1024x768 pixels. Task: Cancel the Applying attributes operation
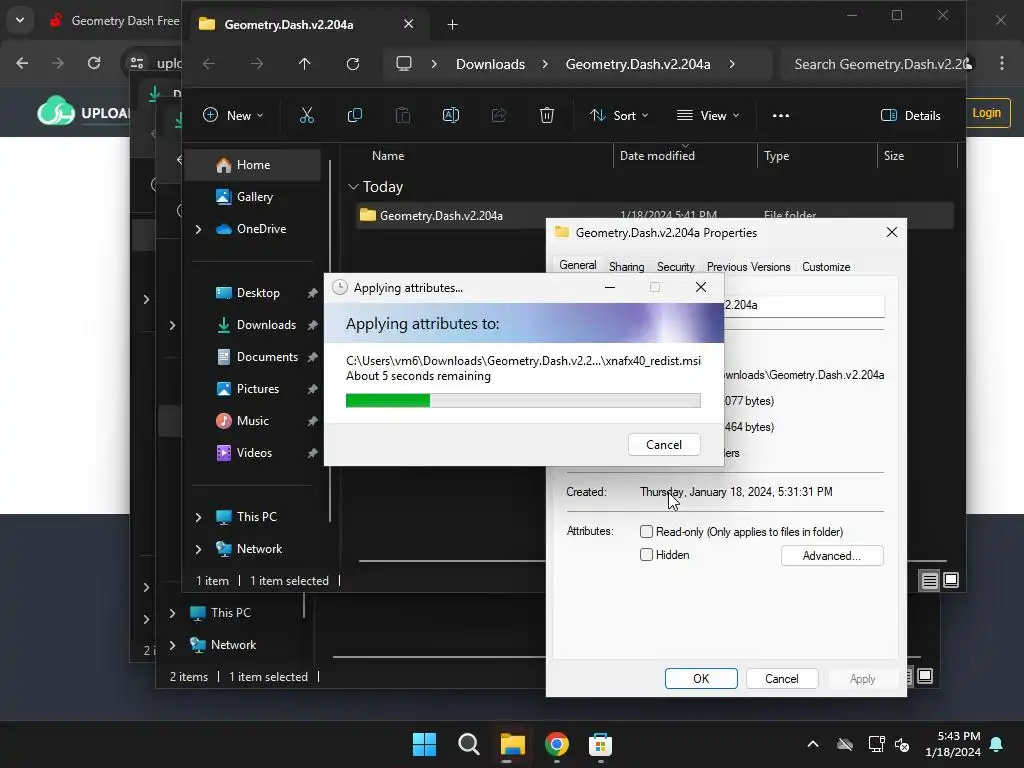(664, 445)
